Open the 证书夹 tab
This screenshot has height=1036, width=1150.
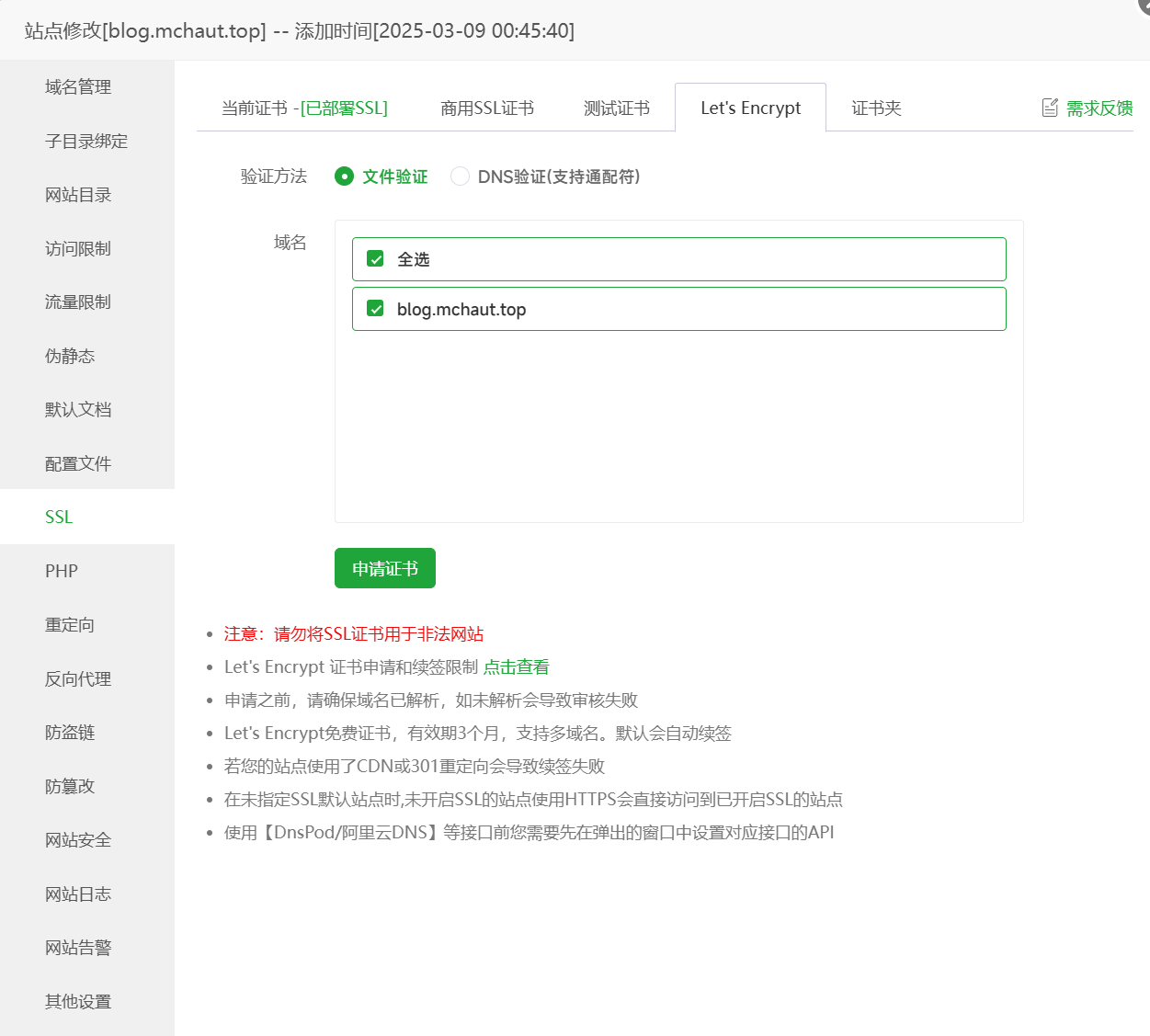(x=876, y=108)
